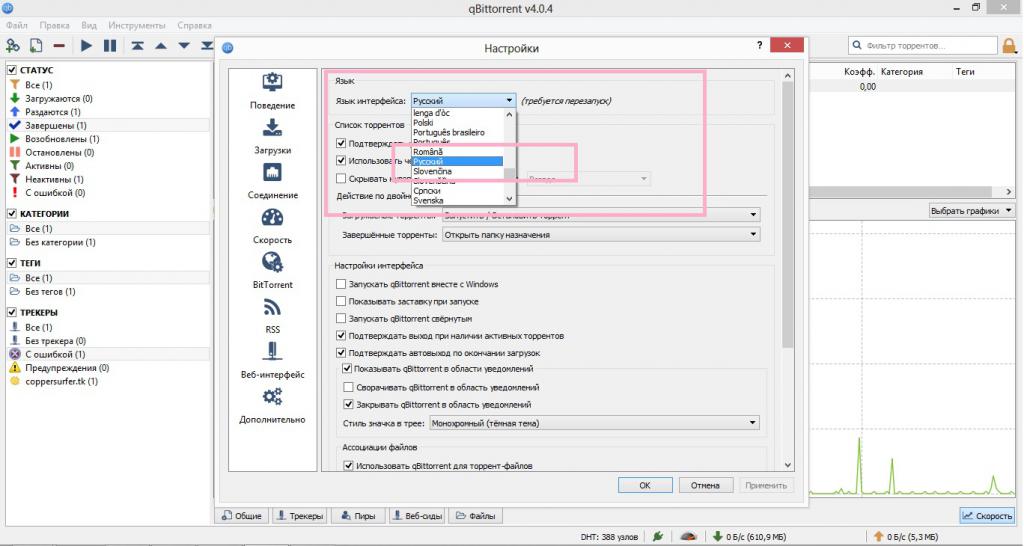Toggle the ТЕГИ section checkbox

12,263
